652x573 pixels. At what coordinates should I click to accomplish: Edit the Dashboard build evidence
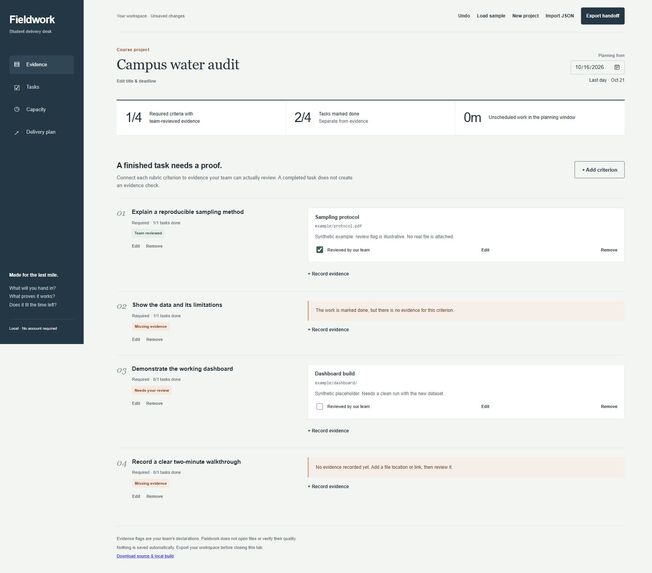(485, 406)
